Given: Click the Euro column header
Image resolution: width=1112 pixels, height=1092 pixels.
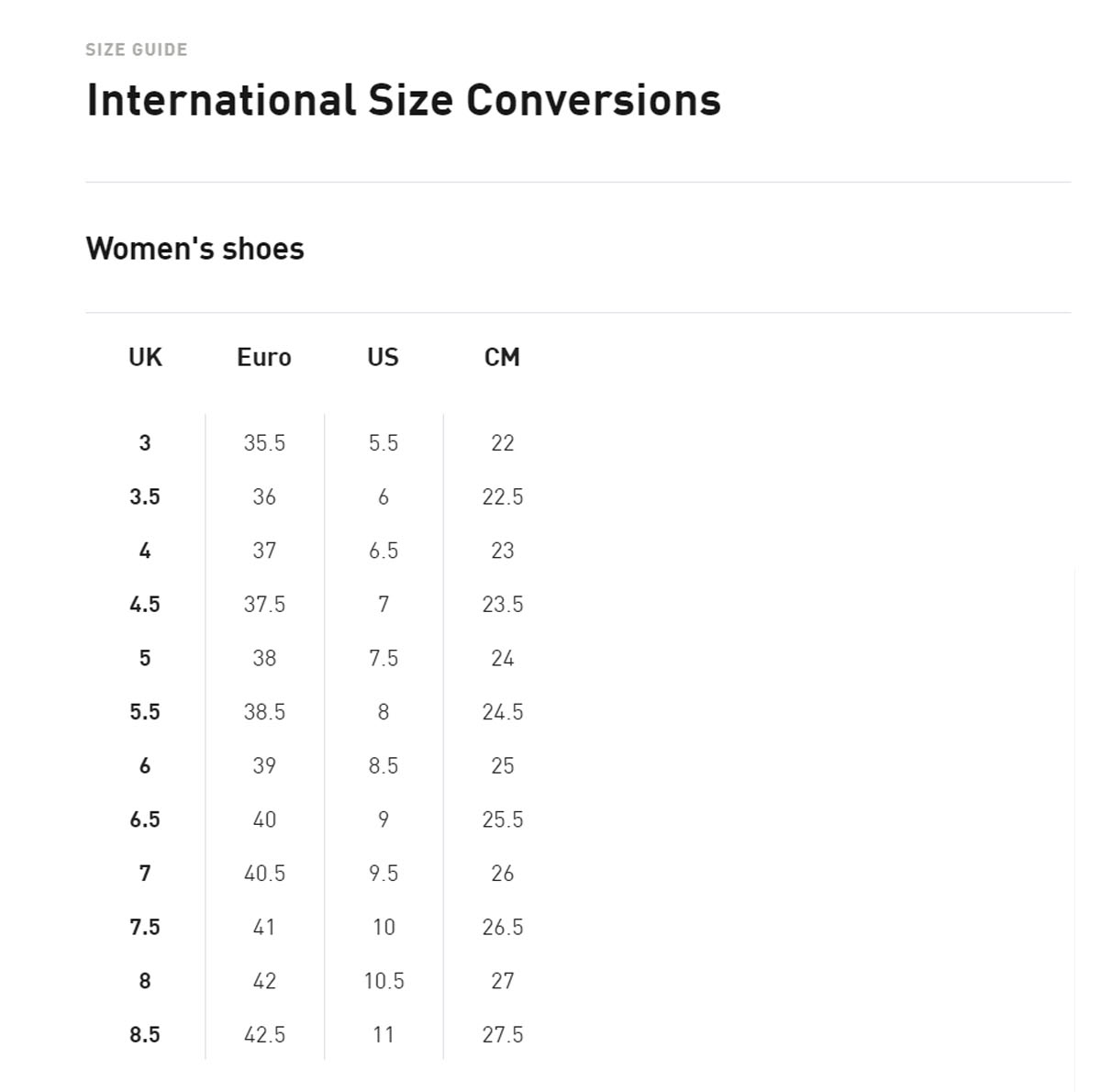Looking at the screenshot, I should [x=264, y=357].
